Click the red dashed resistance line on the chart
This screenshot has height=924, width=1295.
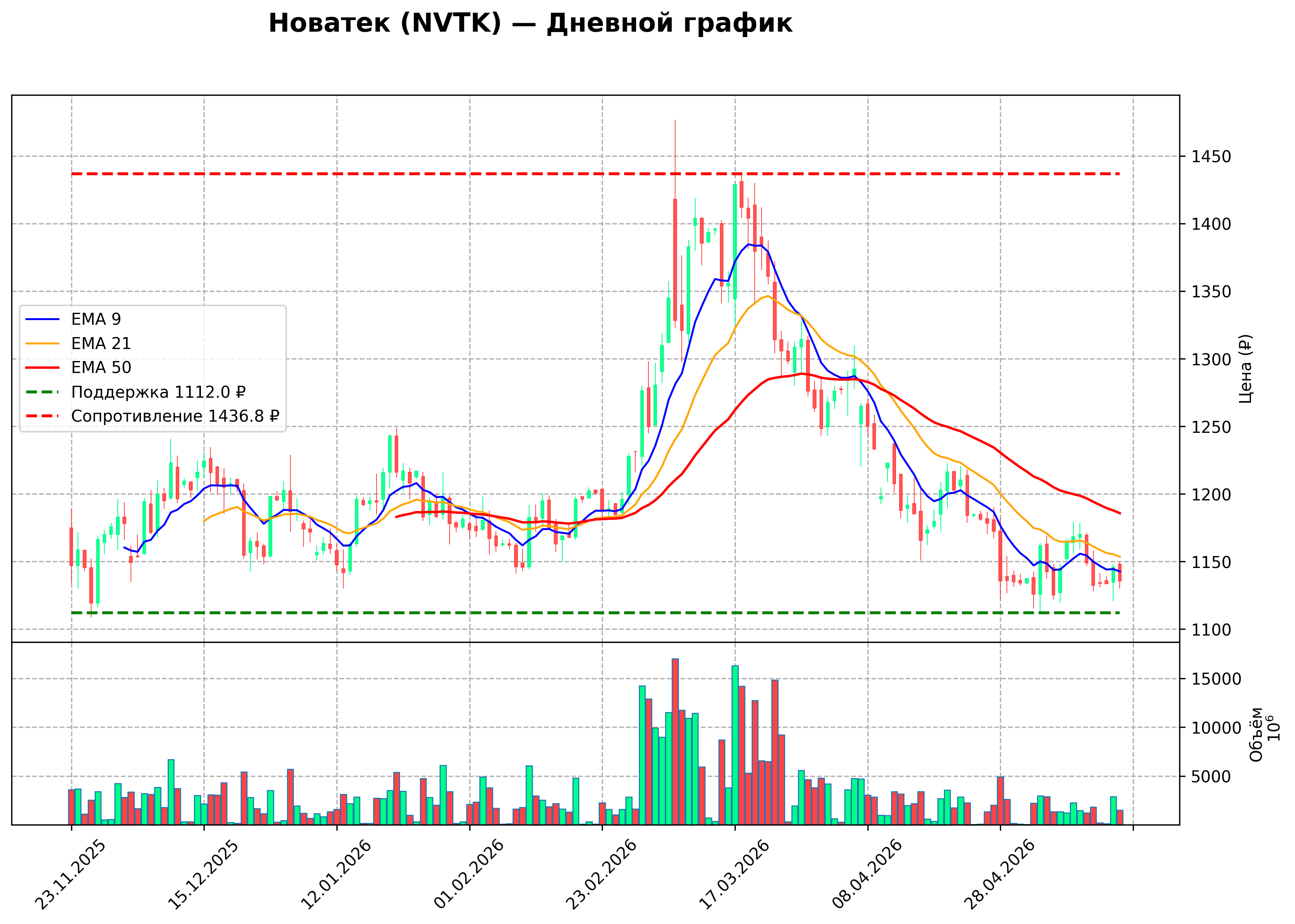pos(596,173)
